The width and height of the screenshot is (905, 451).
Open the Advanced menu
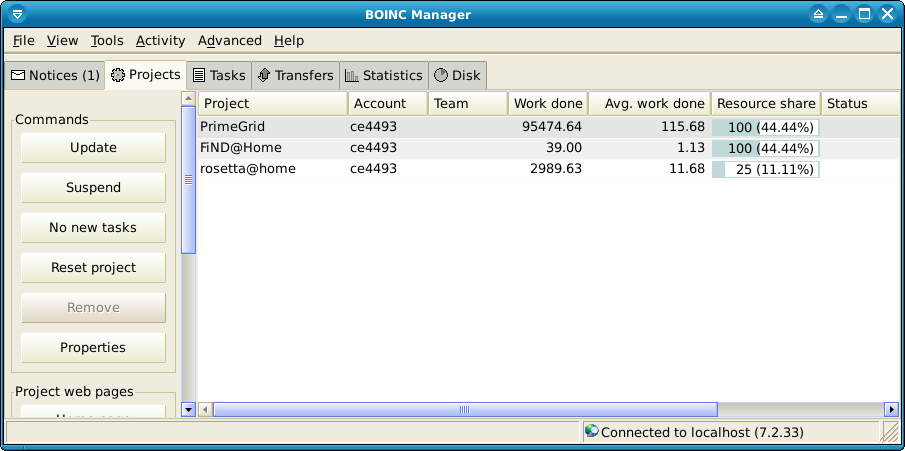[230, 40]
